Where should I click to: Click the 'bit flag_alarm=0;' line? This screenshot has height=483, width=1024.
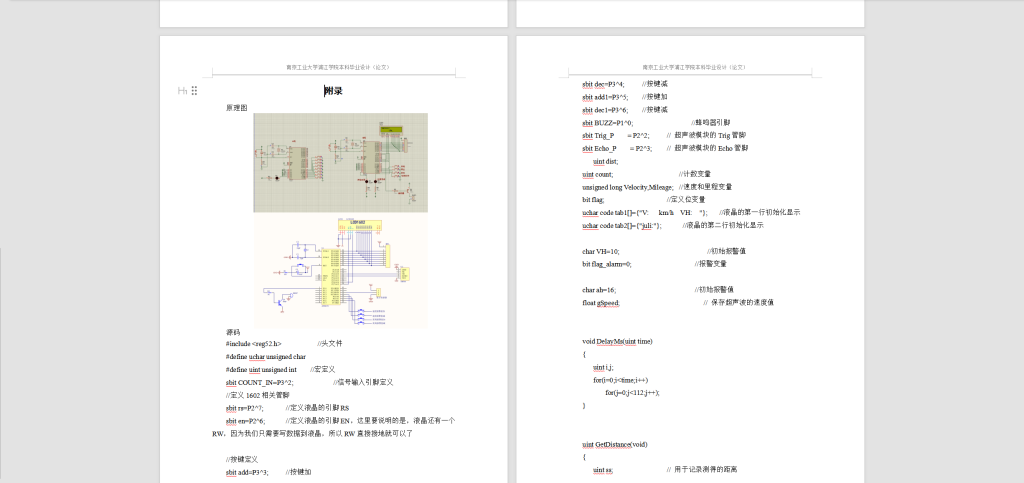(607, 264)
